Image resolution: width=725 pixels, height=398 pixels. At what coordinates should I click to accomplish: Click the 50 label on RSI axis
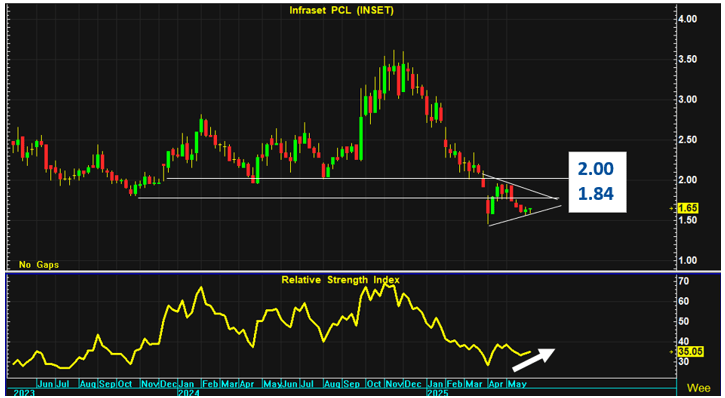[685, 321]
